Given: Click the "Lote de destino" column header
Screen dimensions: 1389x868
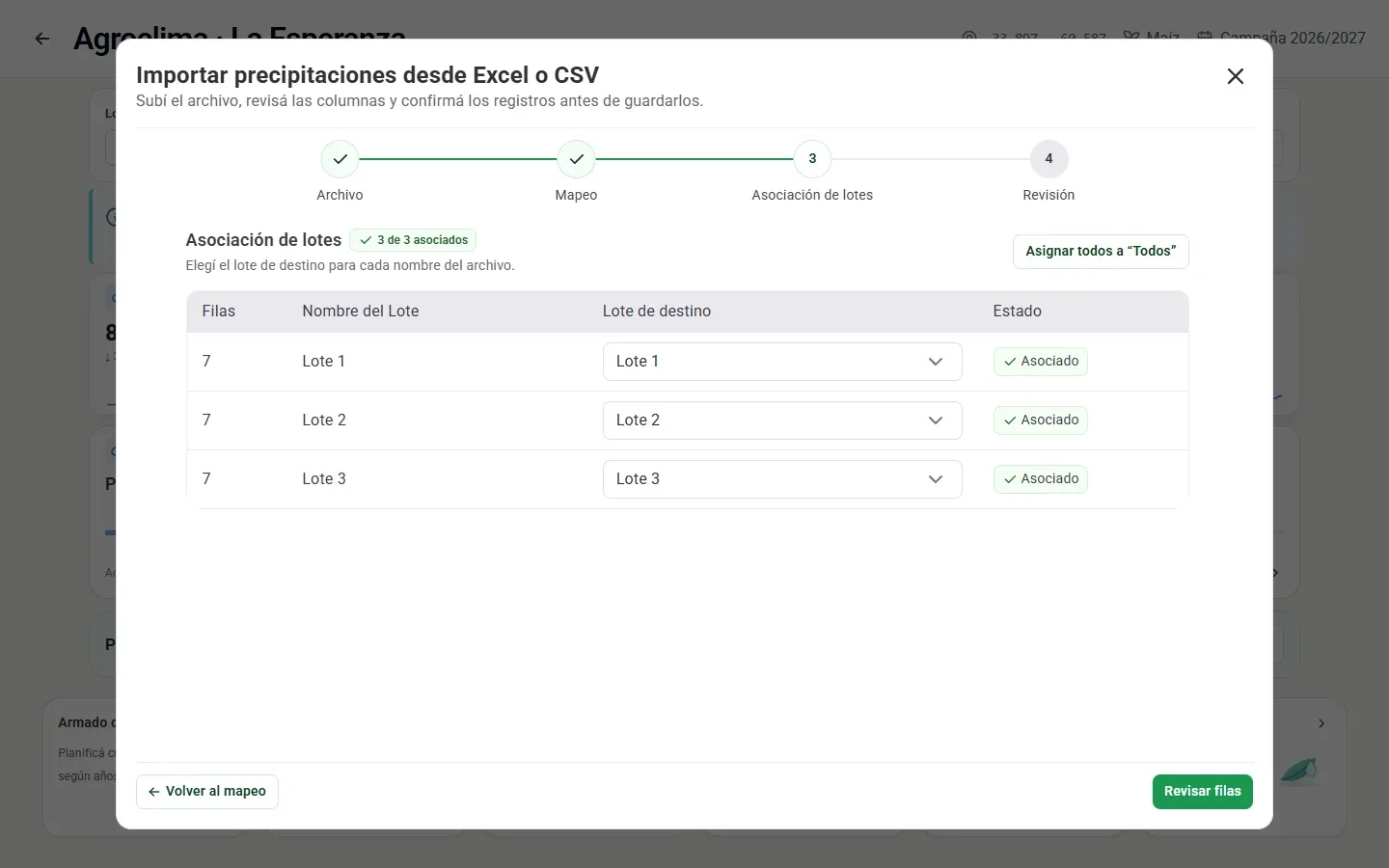Looking at the screenshot, I should pos(657,312).
